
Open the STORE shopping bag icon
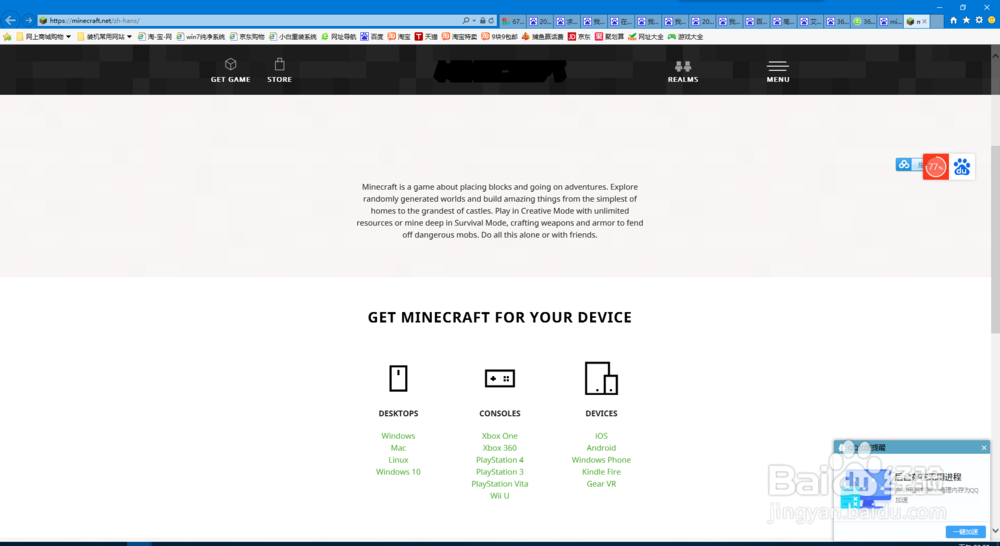[279, 64]
